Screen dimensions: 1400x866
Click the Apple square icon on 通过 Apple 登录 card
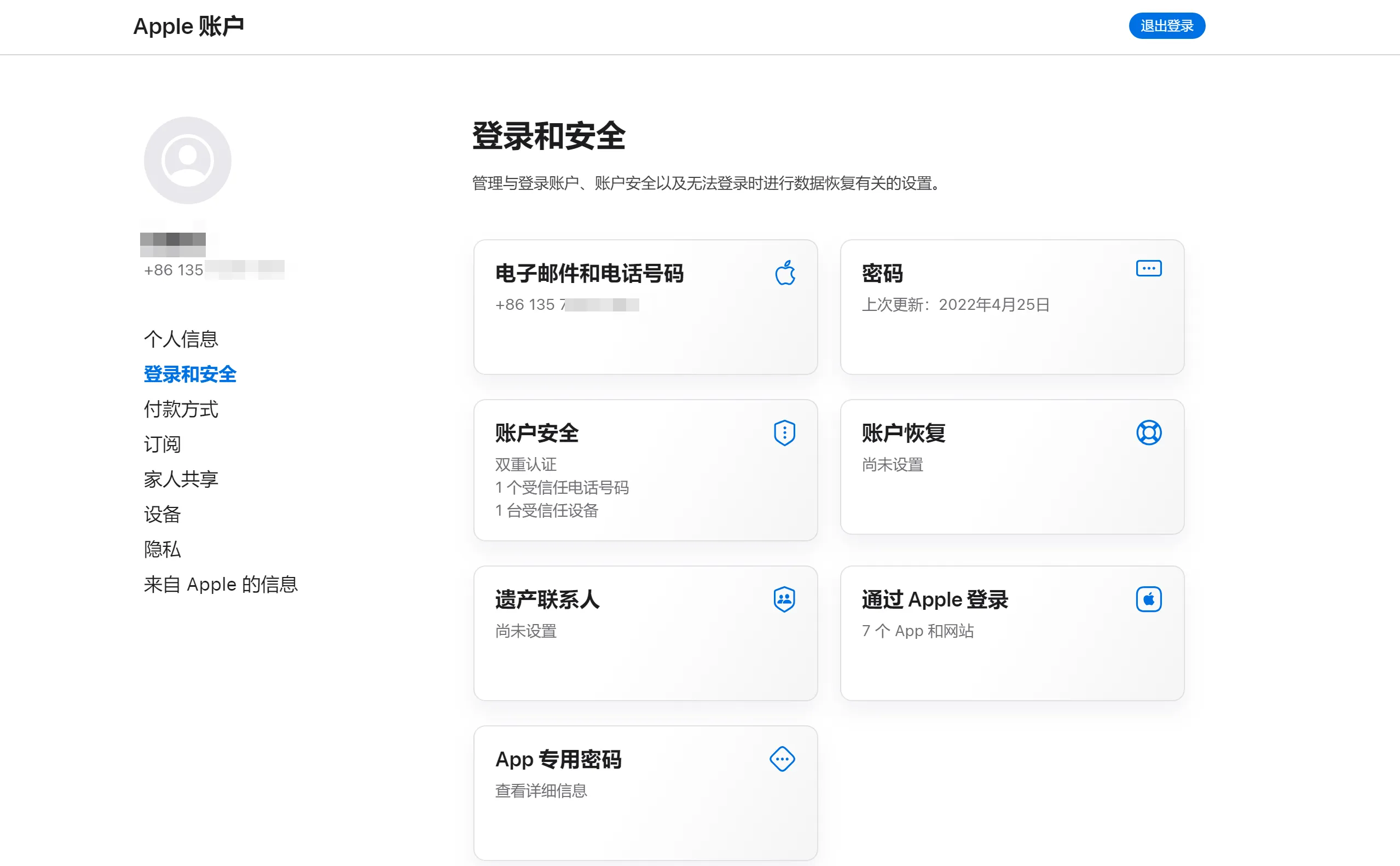pos(1149,599)
